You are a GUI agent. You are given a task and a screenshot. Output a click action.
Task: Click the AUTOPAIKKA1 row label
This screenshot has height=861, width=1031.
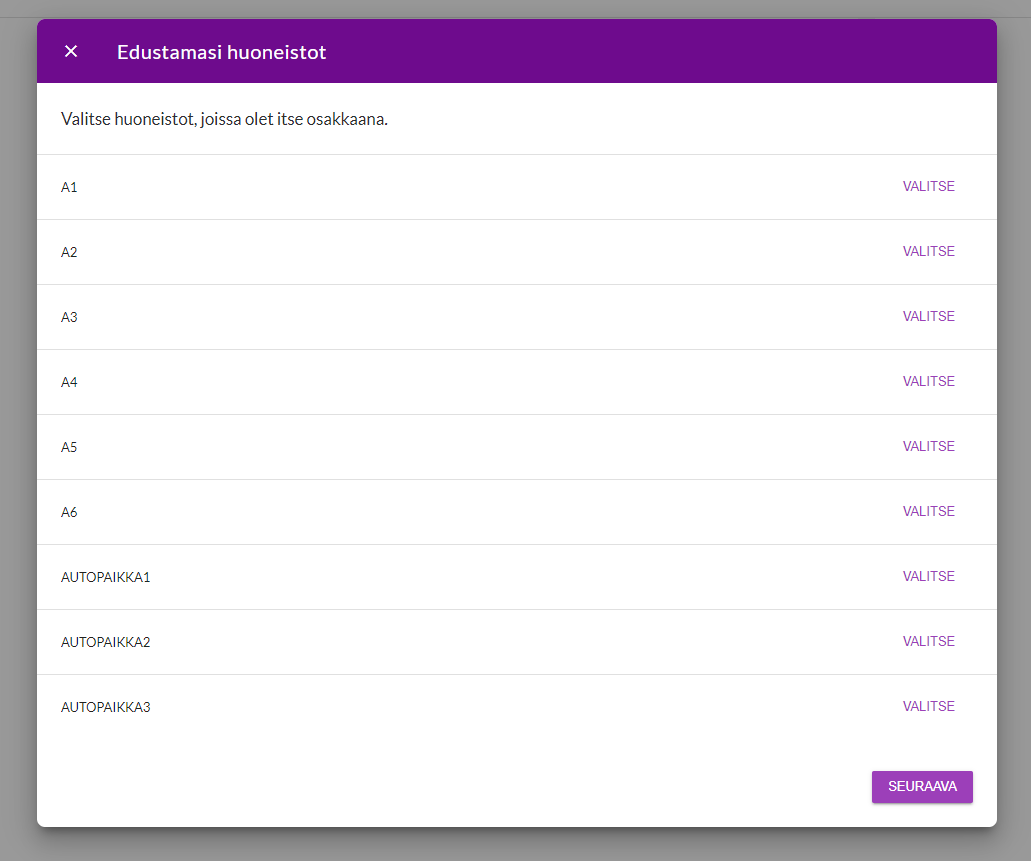[105, 578]
